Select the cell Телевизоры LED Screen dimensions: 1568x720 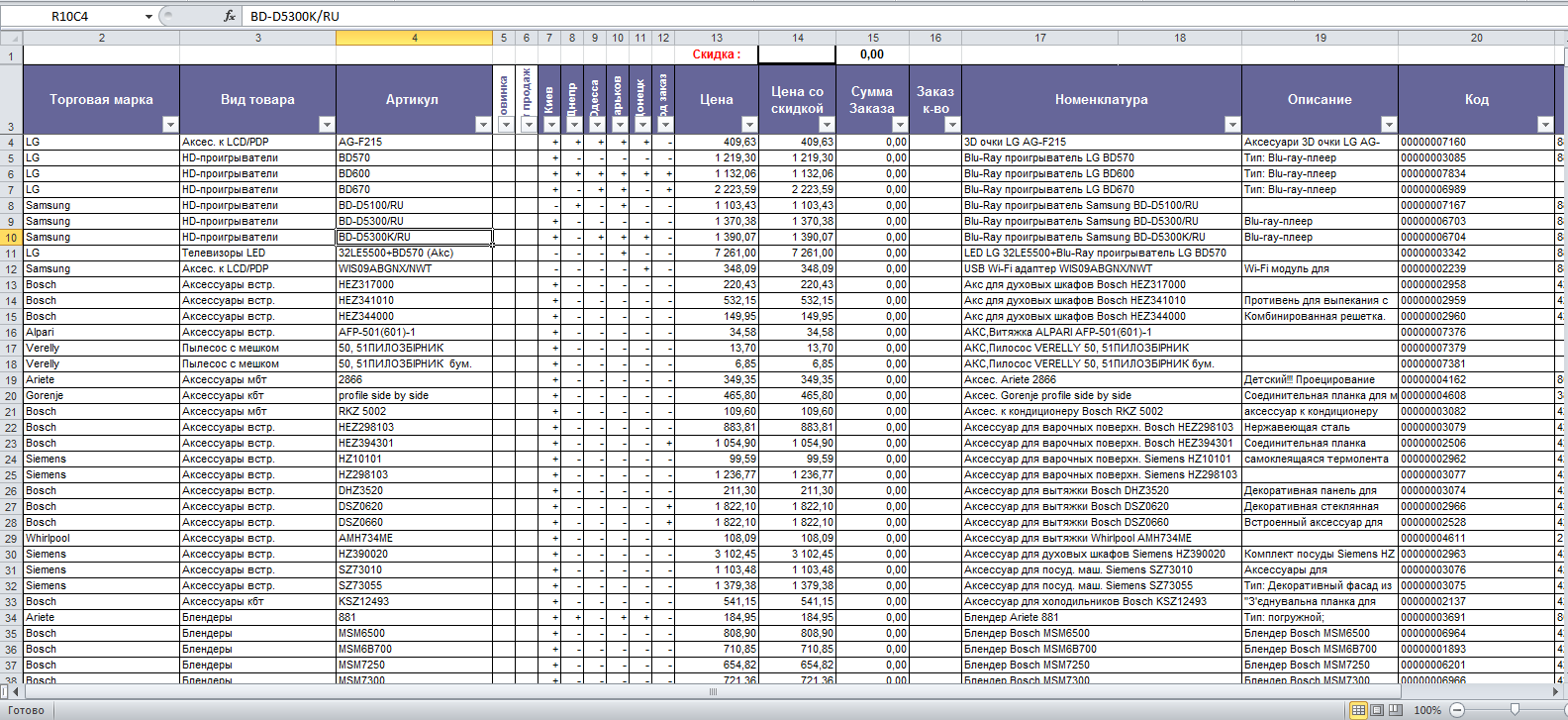pos(257,254)
